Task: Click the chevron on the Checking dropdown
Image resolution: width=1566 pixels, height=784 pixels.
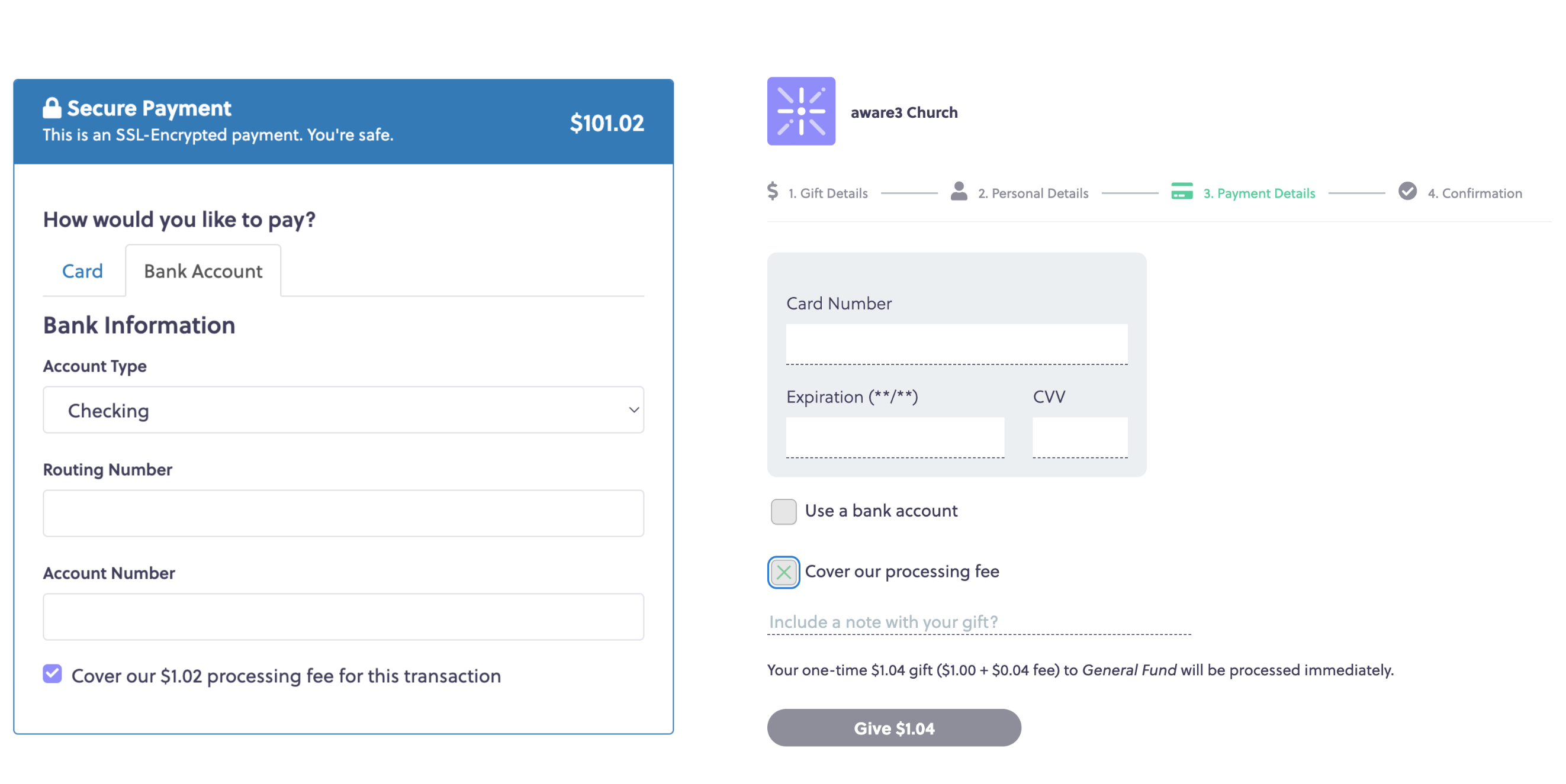Action: 632,410
